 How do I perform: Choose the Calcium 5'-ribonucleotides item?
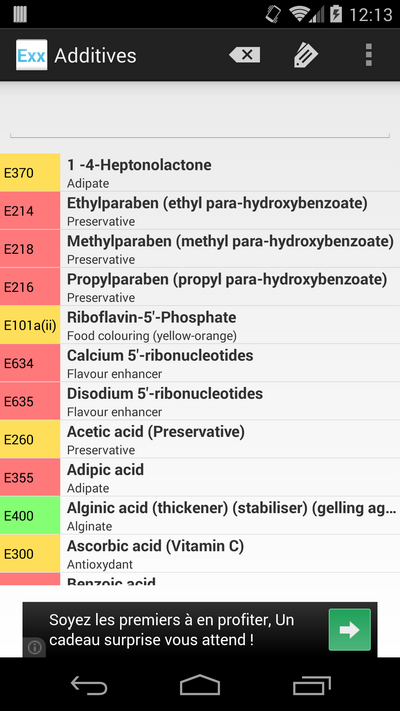point(200,363)
